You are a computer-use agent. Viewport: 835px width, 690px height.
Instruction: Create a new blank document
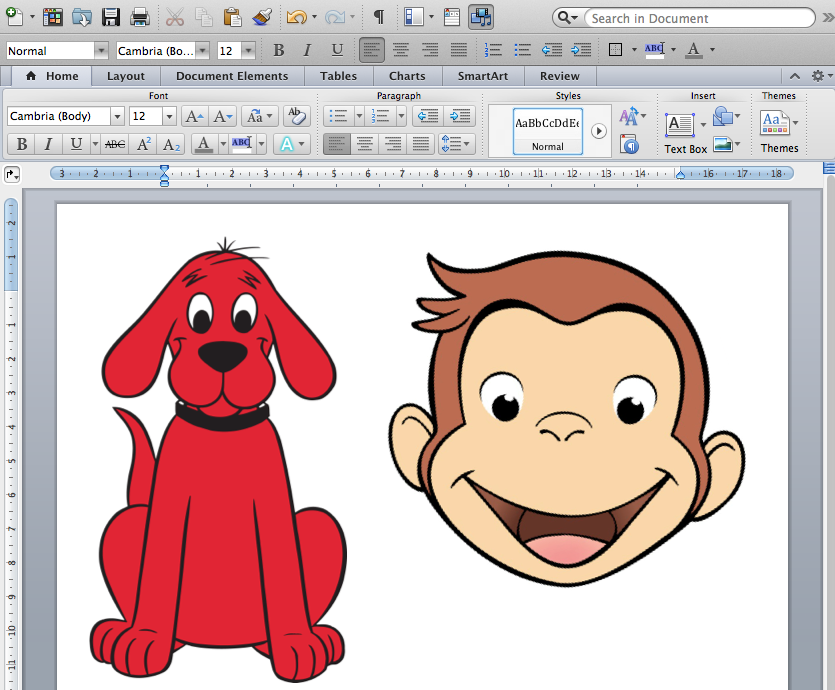[14, 17]
